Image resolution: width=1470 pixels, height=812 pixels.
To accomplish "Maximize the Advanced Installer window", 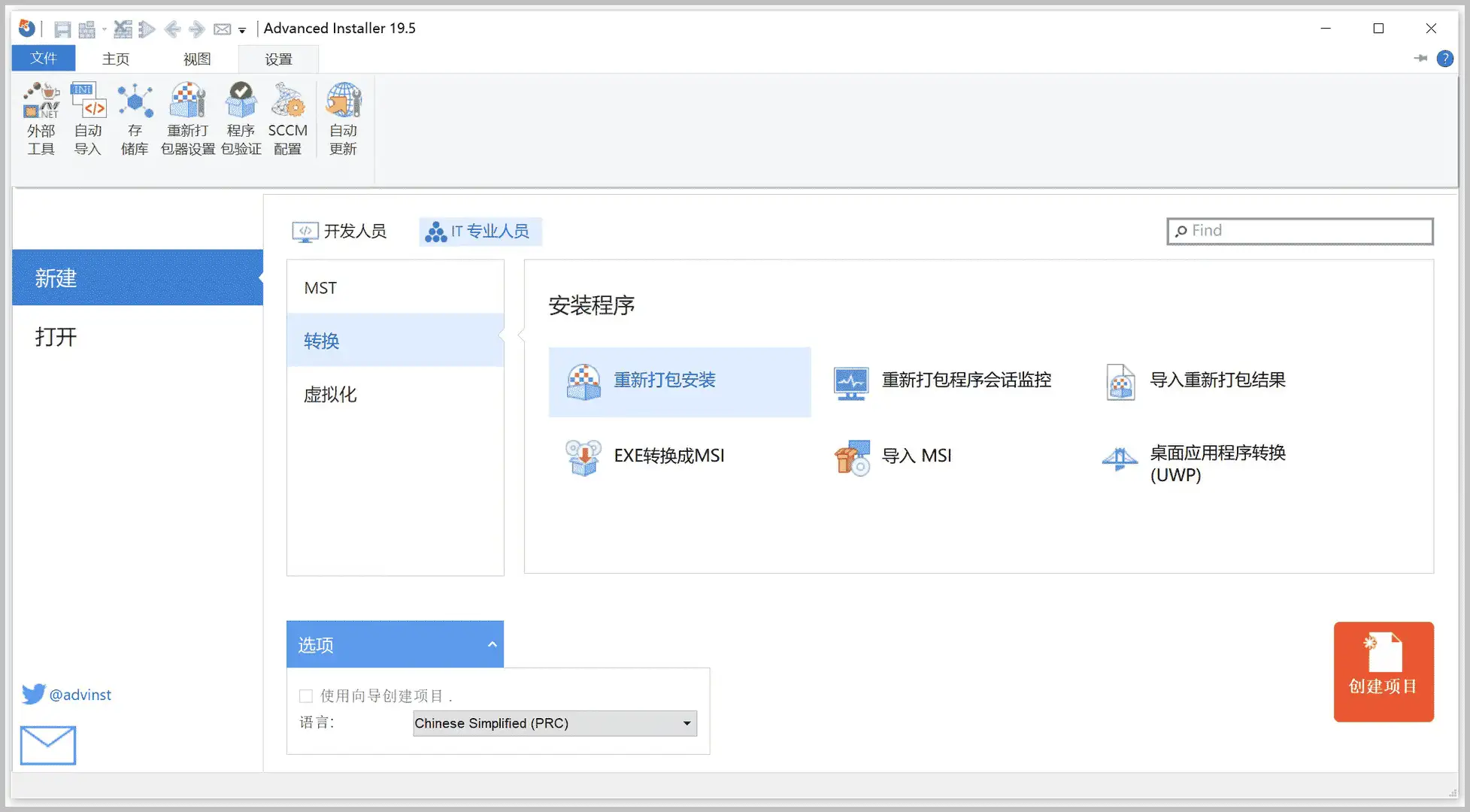I will coord(1378,29).
